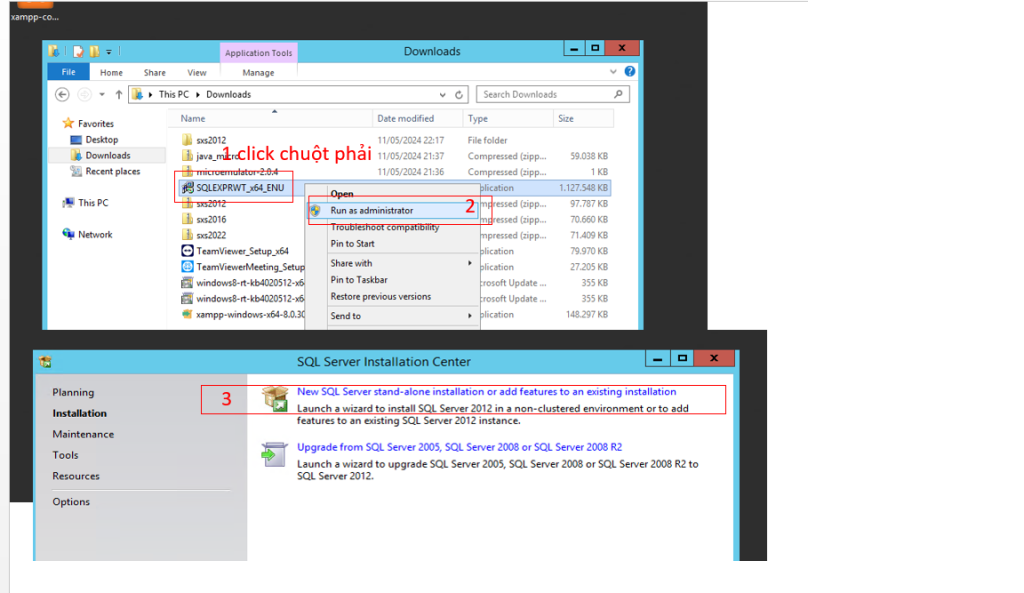The width and height of the screenshot is (1024, 593).
Task: Select Installation in the Installation Center sidebar
Action: point(80,413)
